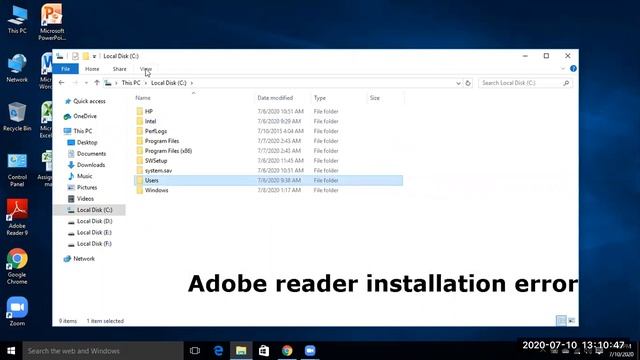Image resolution: width=640 pixels, height=360 pixels.
Task: Open Control Panel desktop icon
Action: point(17,171)
